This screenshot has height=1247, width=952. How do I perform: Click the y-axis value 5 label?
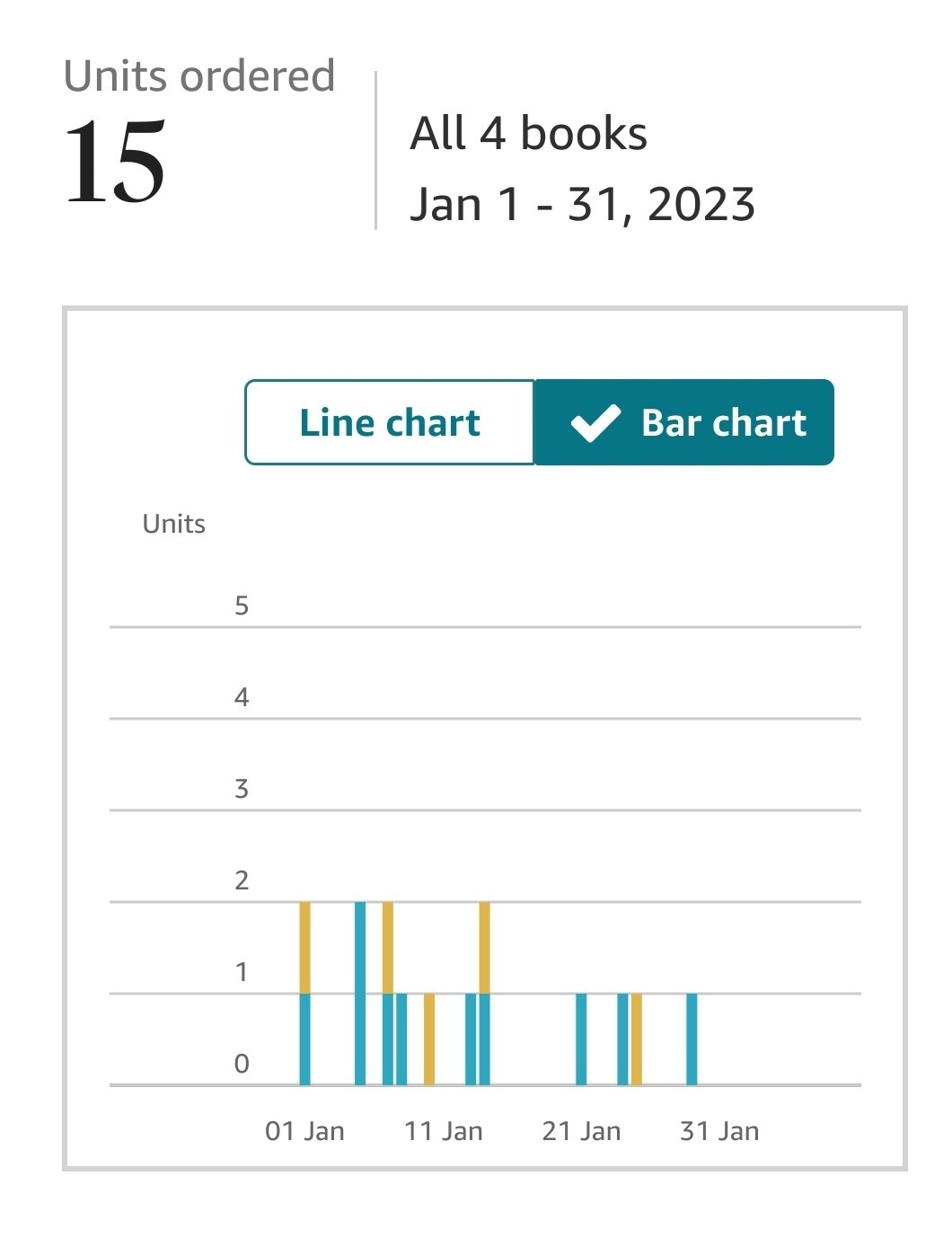pyautogui.click(x=242, y=606)
